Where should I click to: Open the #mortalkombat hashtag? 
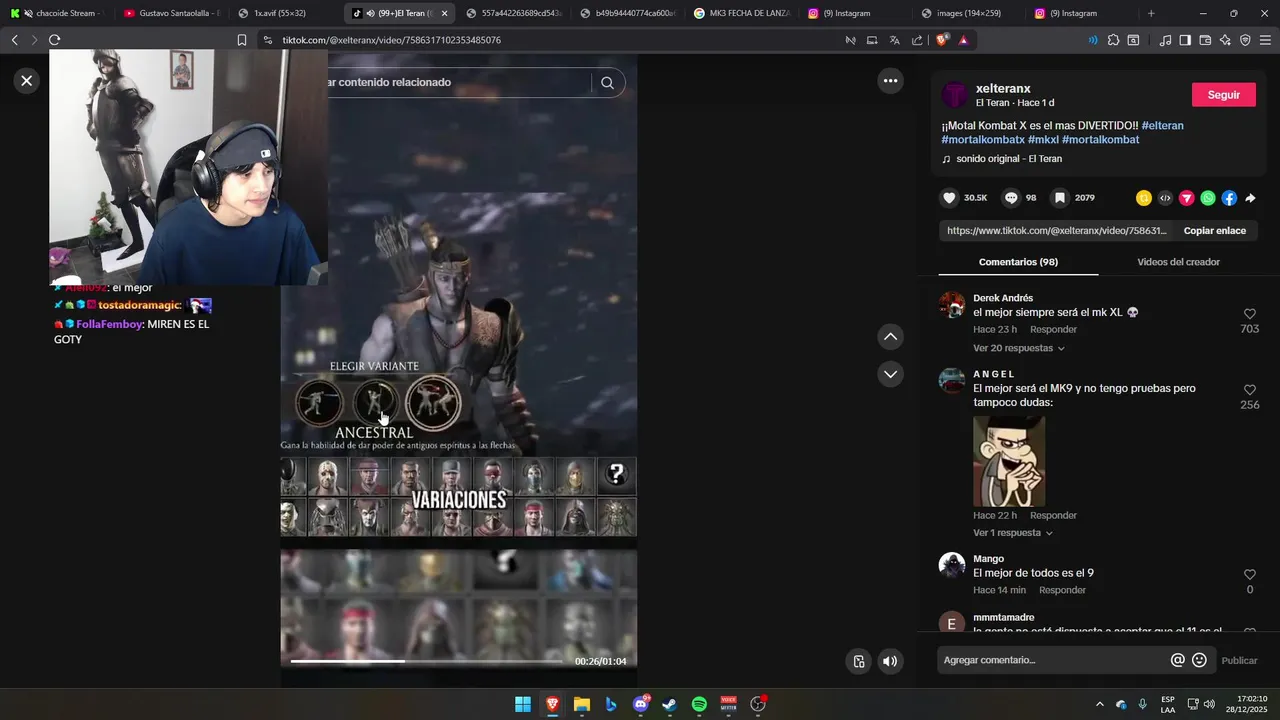click(1100, 140)
